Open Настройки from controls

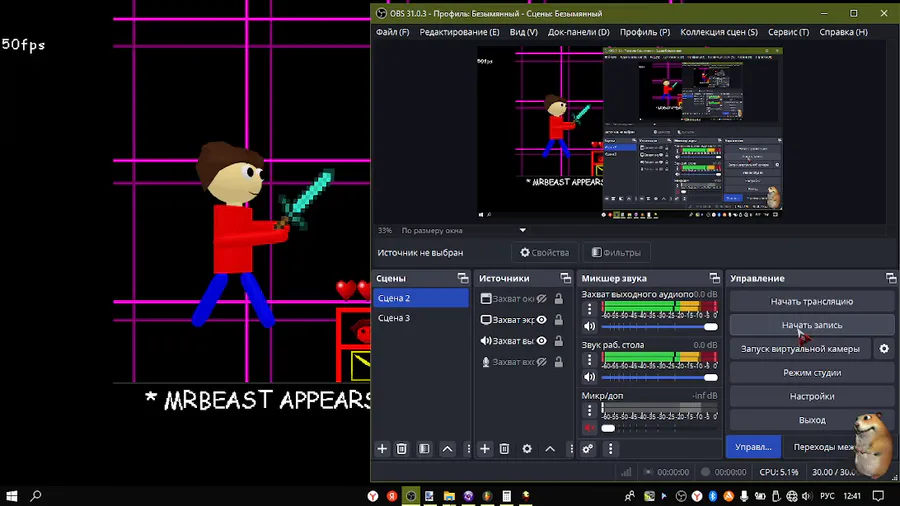(x=812, y=396)
